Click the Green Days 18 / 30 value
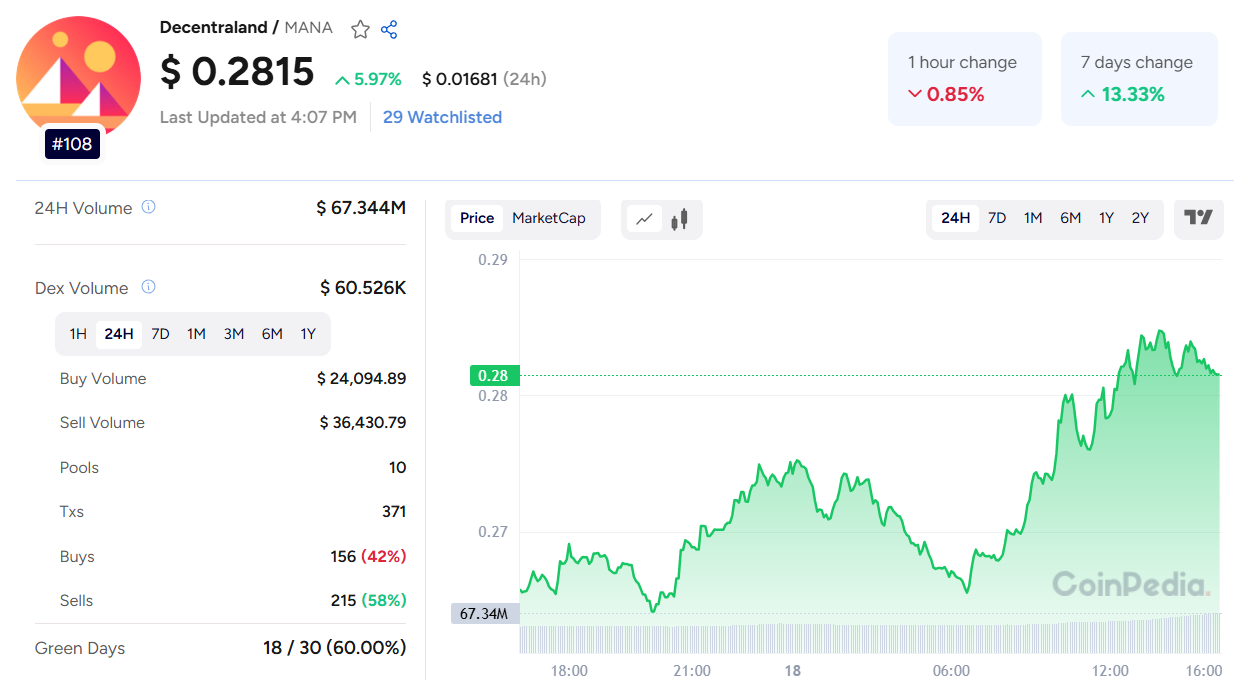 (335, 648)
